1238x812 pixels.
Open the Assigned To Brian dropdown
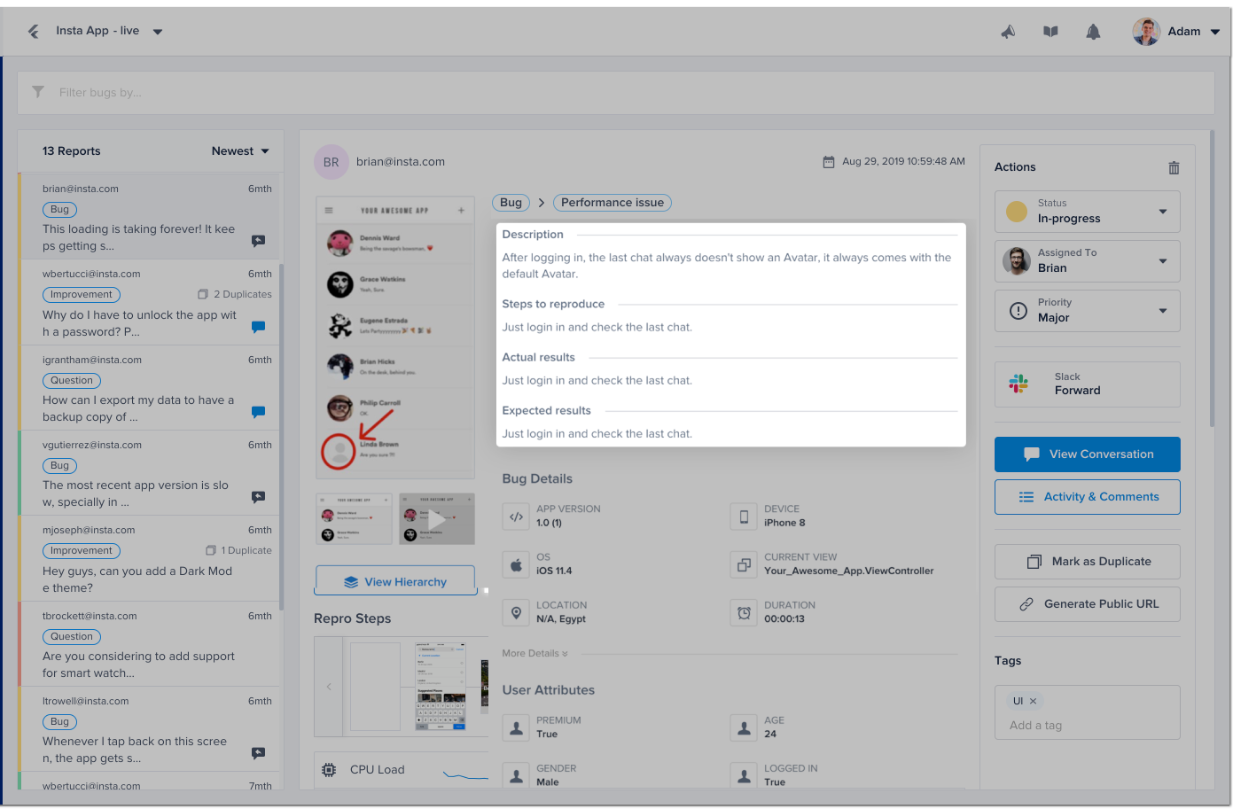pyautogui.click(x=1087, y=261)
